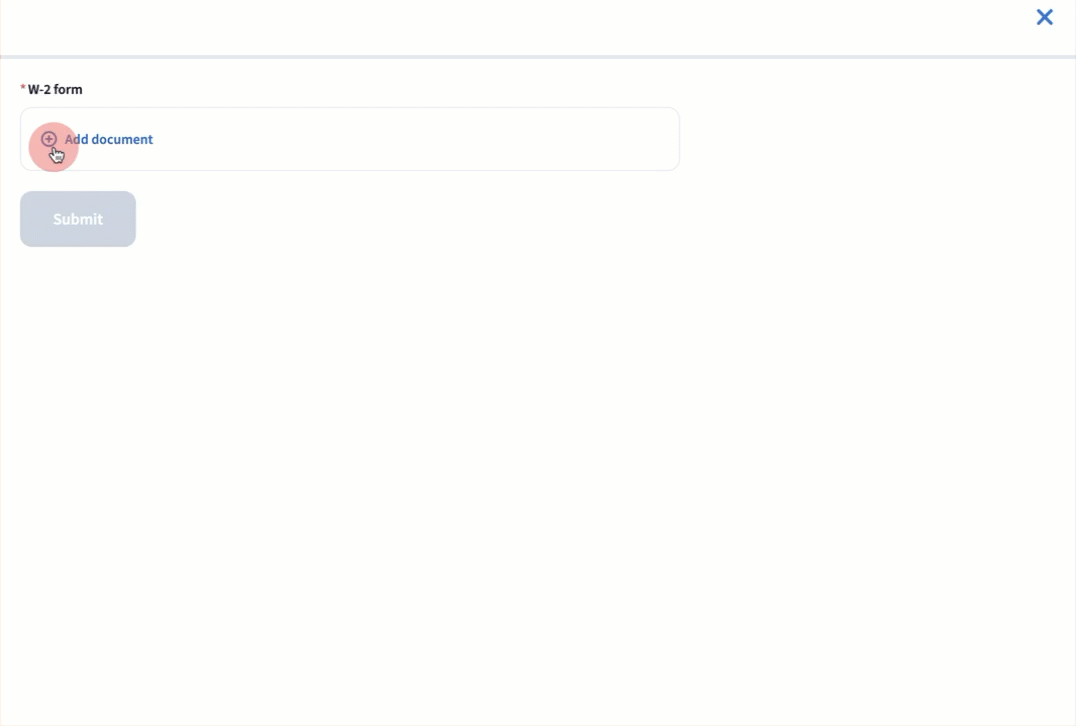Click the W-2 form heading text
Image resolution: width=1076 pixels, height=726 pixels.
point(55,89)
